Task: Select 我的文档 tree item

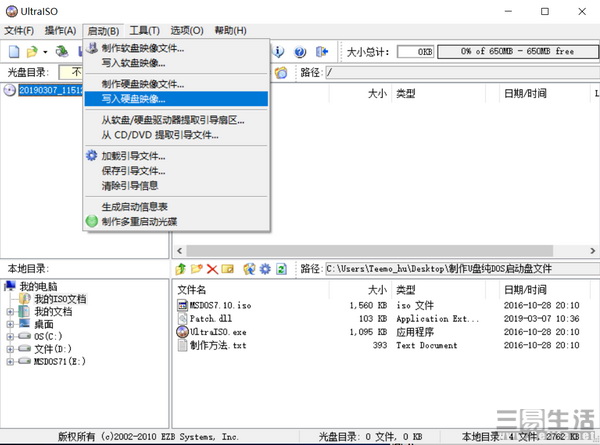Action: (53, 311)
